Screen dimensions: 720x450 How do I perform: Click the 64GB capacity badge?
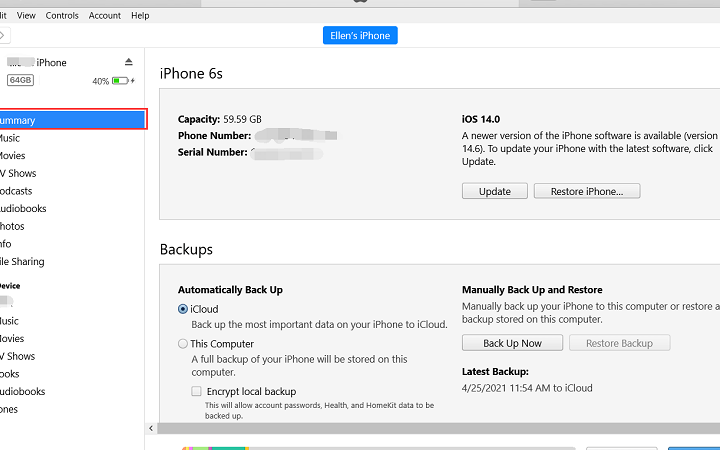[x=20, y=80]
